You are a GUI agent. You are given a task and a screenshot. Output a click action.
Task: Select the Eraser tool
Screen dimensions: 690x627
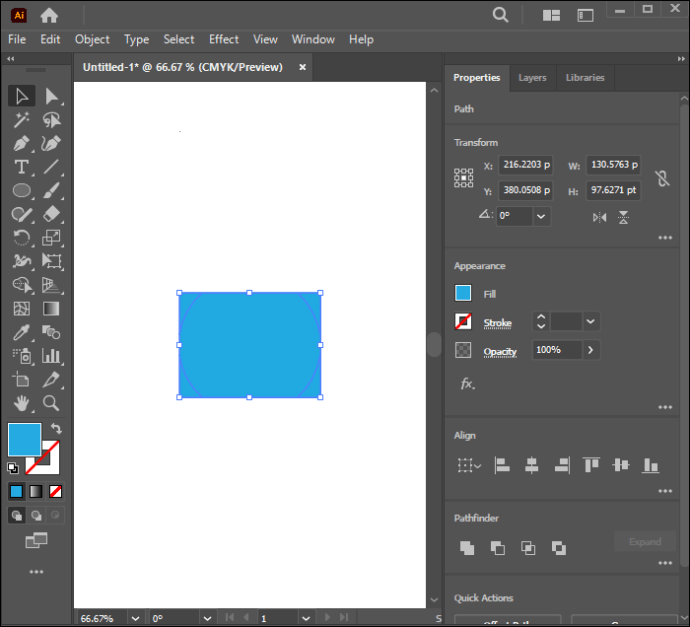pyautogui.click(x=51, y=215)
